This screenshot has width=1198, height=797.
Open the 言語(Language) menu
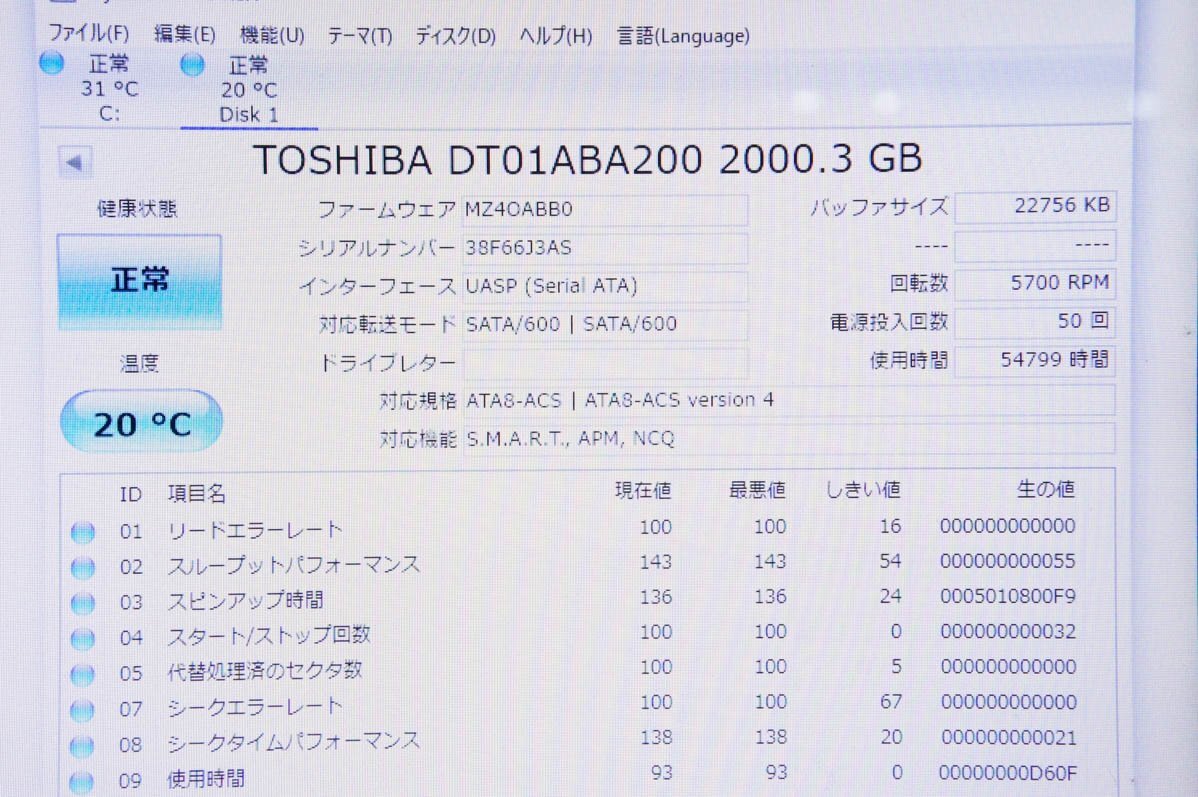(x=683, y=36)
